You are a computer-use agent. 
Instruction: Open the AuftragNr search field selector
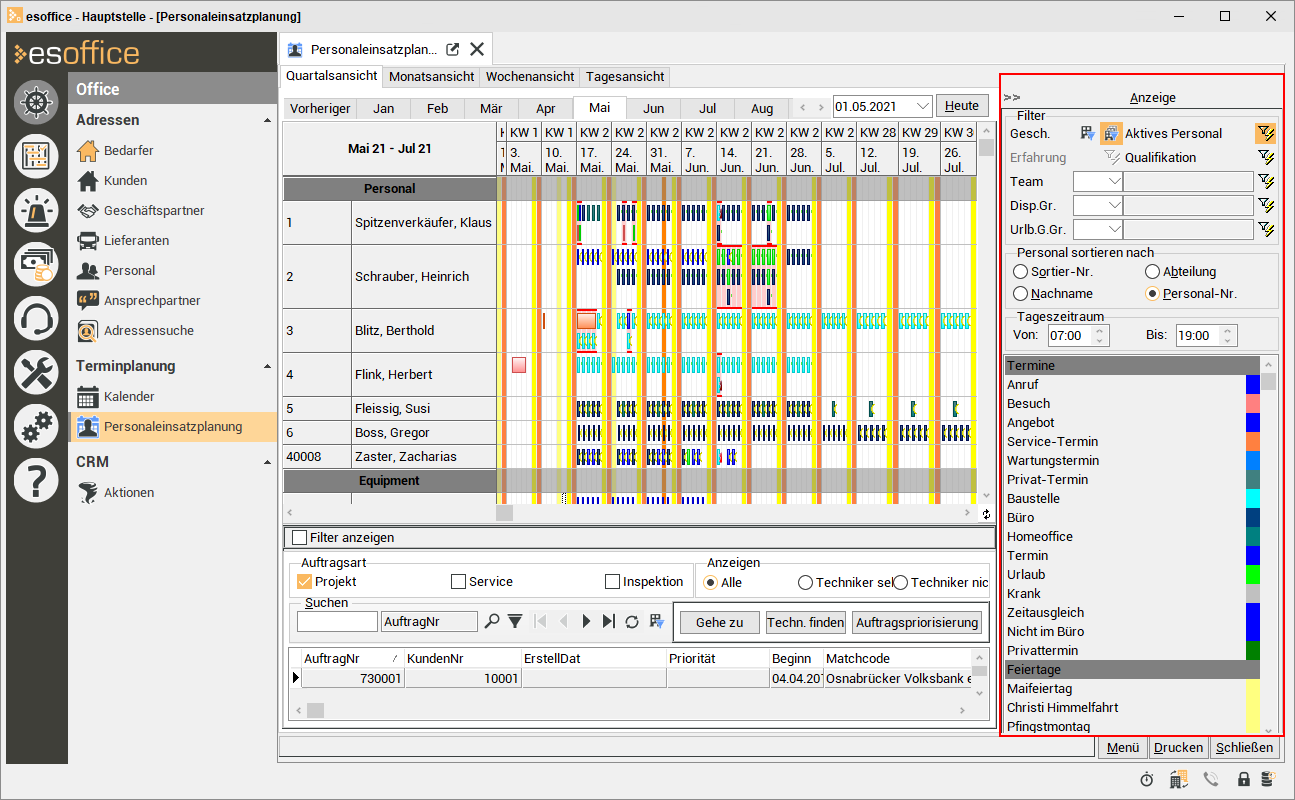(429, 622)
